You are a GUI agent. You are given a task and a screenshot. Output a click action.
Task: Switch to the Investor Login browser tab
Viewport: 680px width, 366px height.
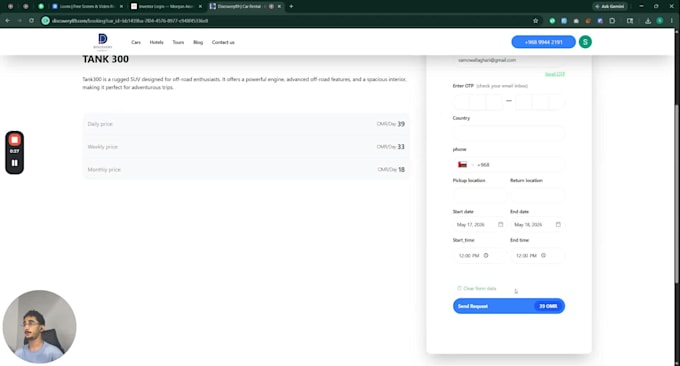click(x=166, y=7)
